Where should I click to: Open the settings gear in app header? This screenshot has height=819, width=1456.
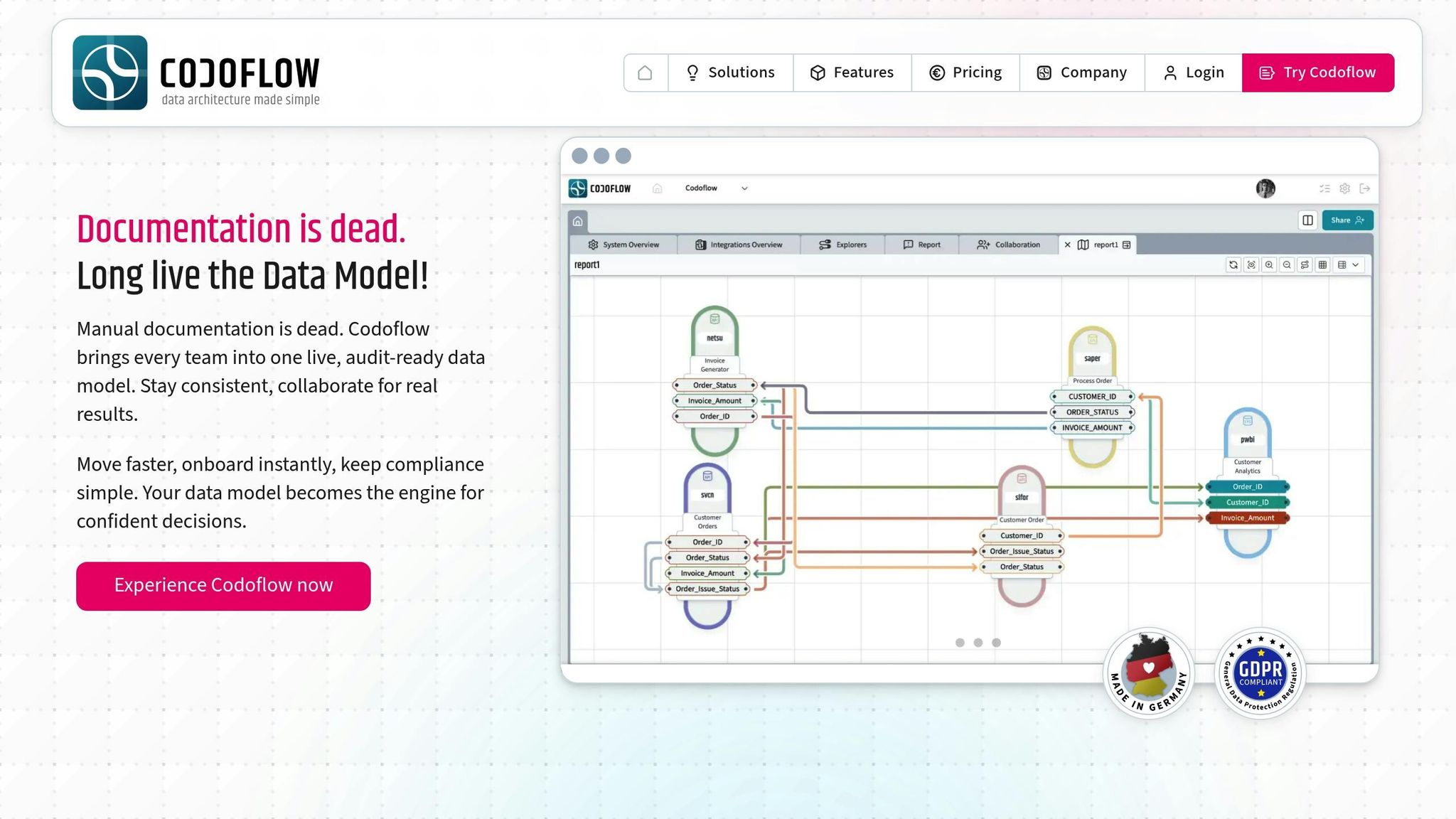(x=1344, y=188)
